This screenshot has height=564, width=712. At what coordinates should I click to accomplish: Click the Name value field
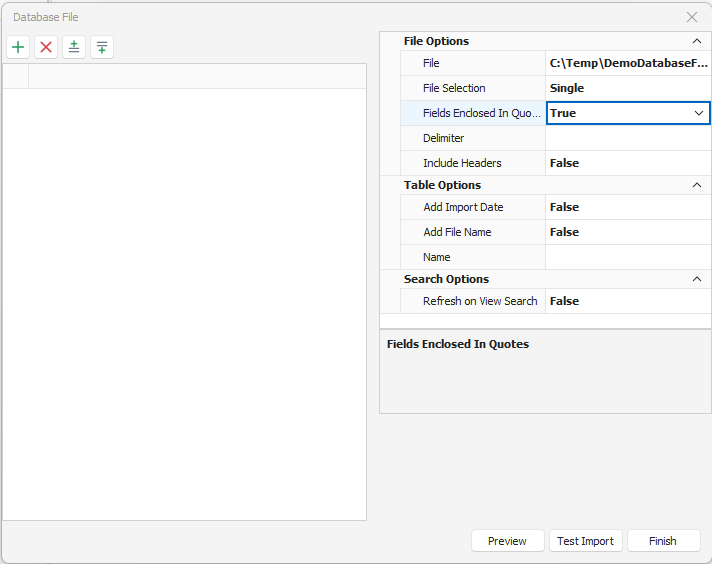[x=628, y=257]
